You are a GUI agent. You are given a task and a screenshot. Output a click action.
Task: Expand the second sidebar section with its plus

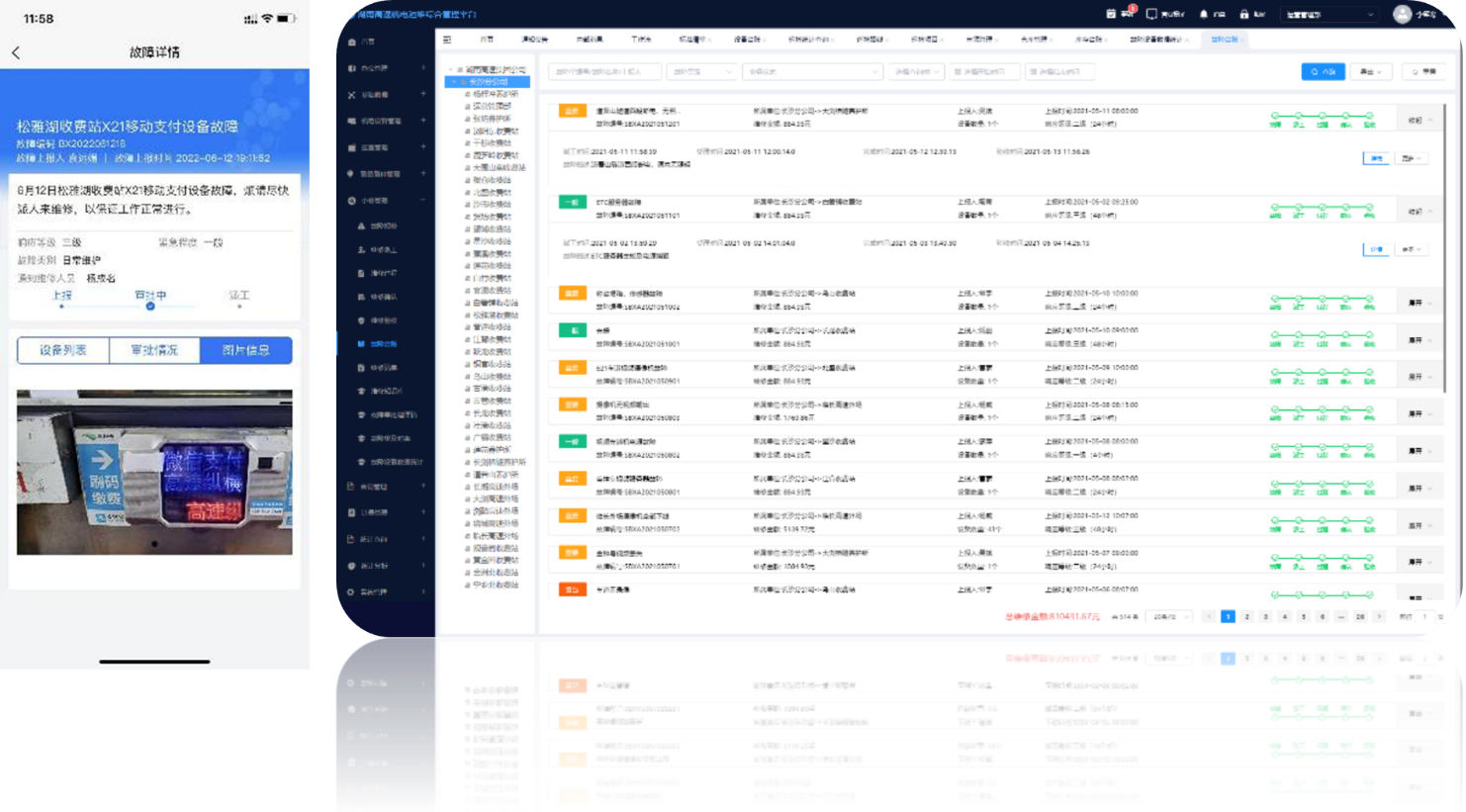[x=423, y=94]
